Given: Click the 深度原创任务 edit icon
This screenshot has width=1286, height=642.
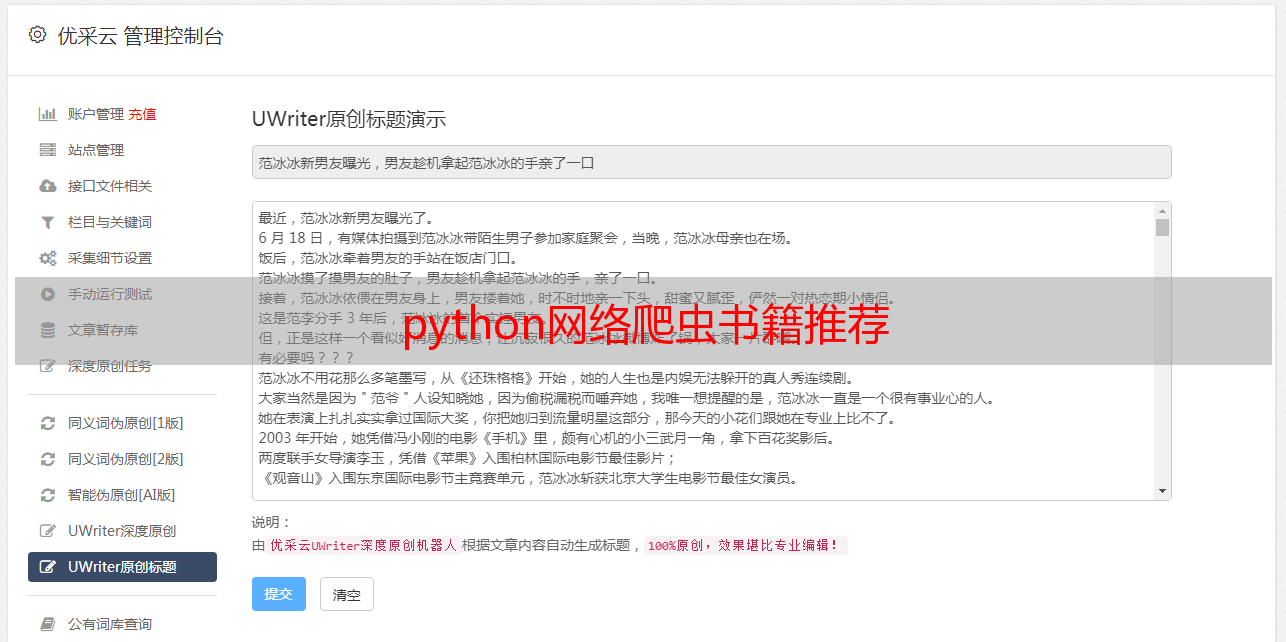Looking at the screenshot, I should coord(47,366).
